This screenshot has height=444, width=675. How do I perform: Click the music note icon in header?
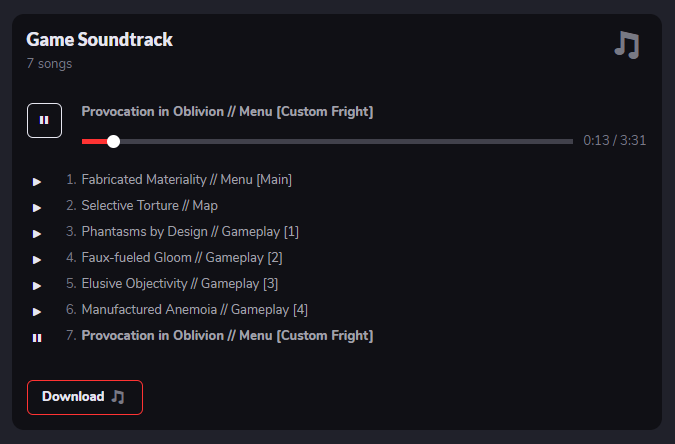(x=626, y=45)
